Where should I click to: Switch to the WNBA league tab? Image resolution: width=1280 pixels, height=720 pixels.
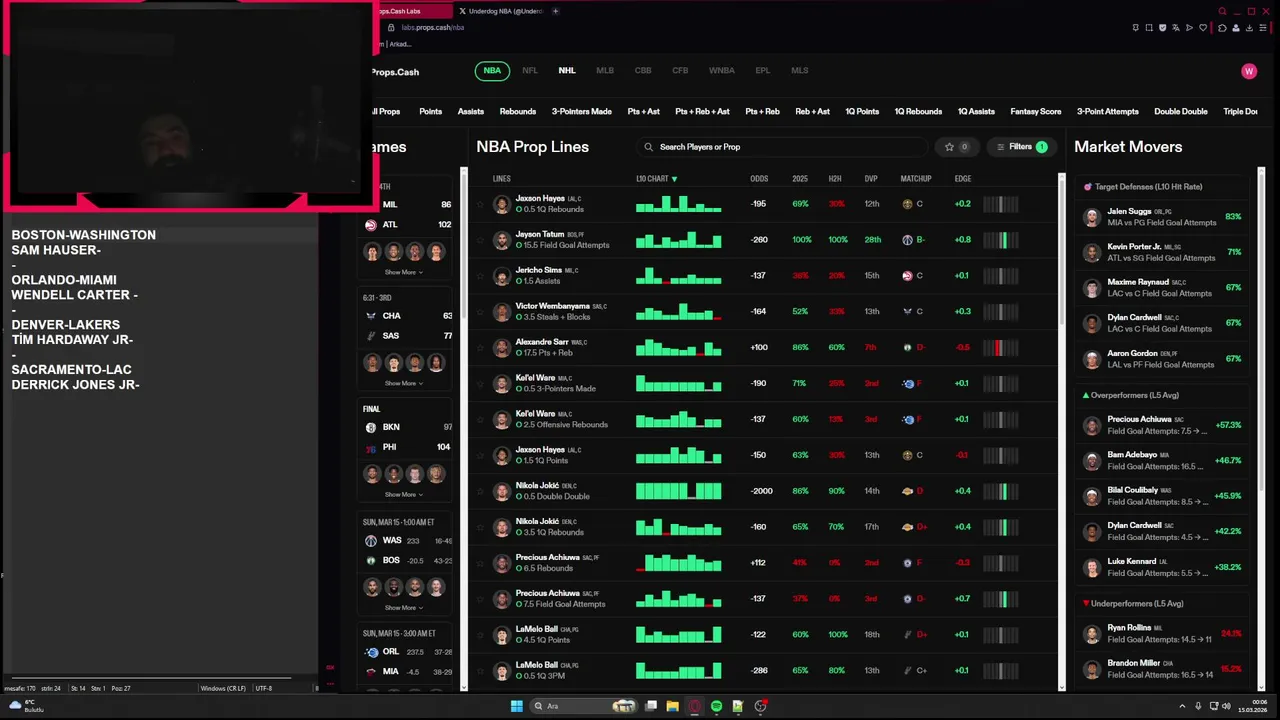click(x=722, y=71)
